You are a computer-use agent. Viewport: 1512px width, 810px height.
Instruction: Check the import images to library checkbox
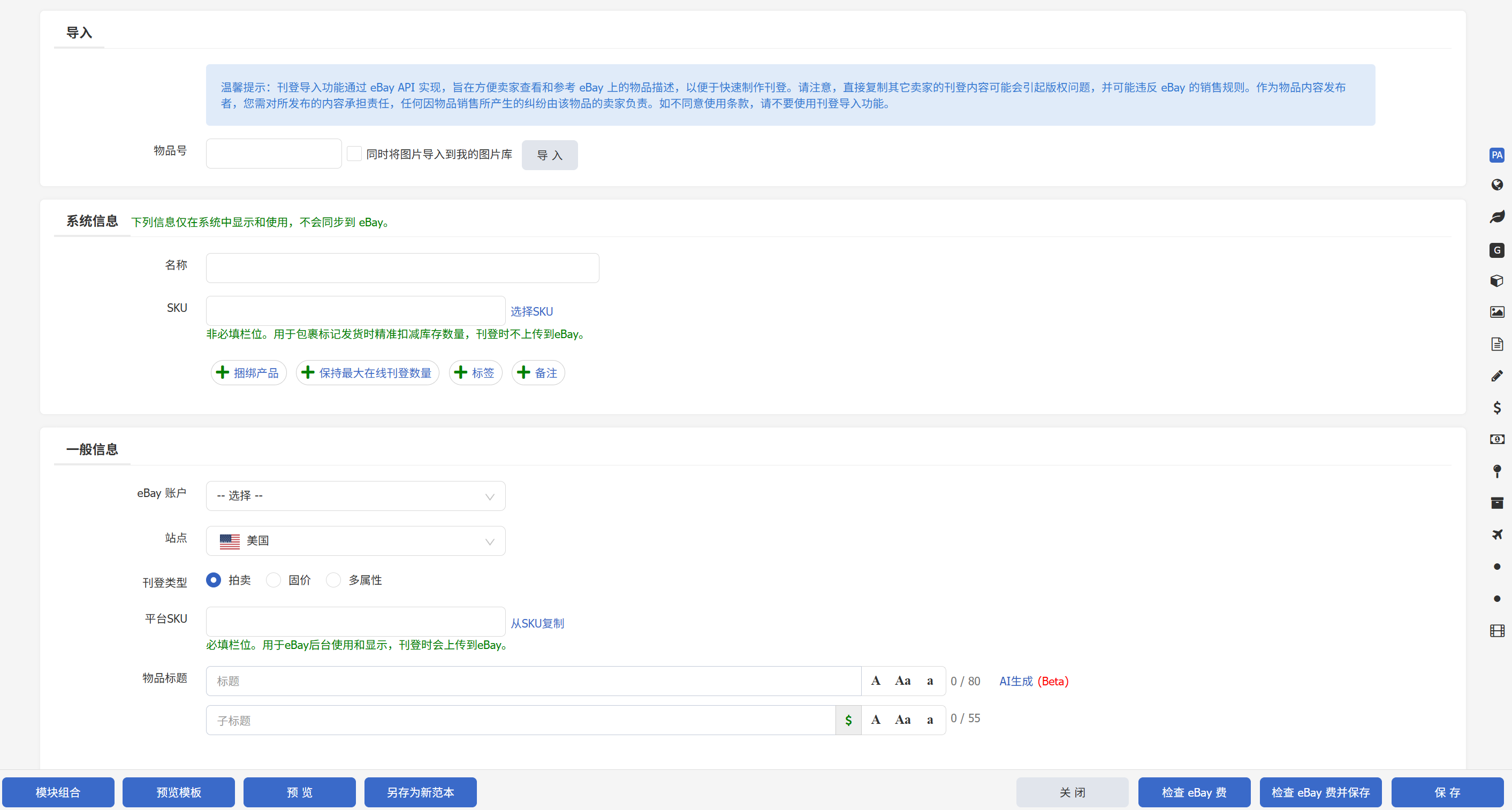point(354,154)
